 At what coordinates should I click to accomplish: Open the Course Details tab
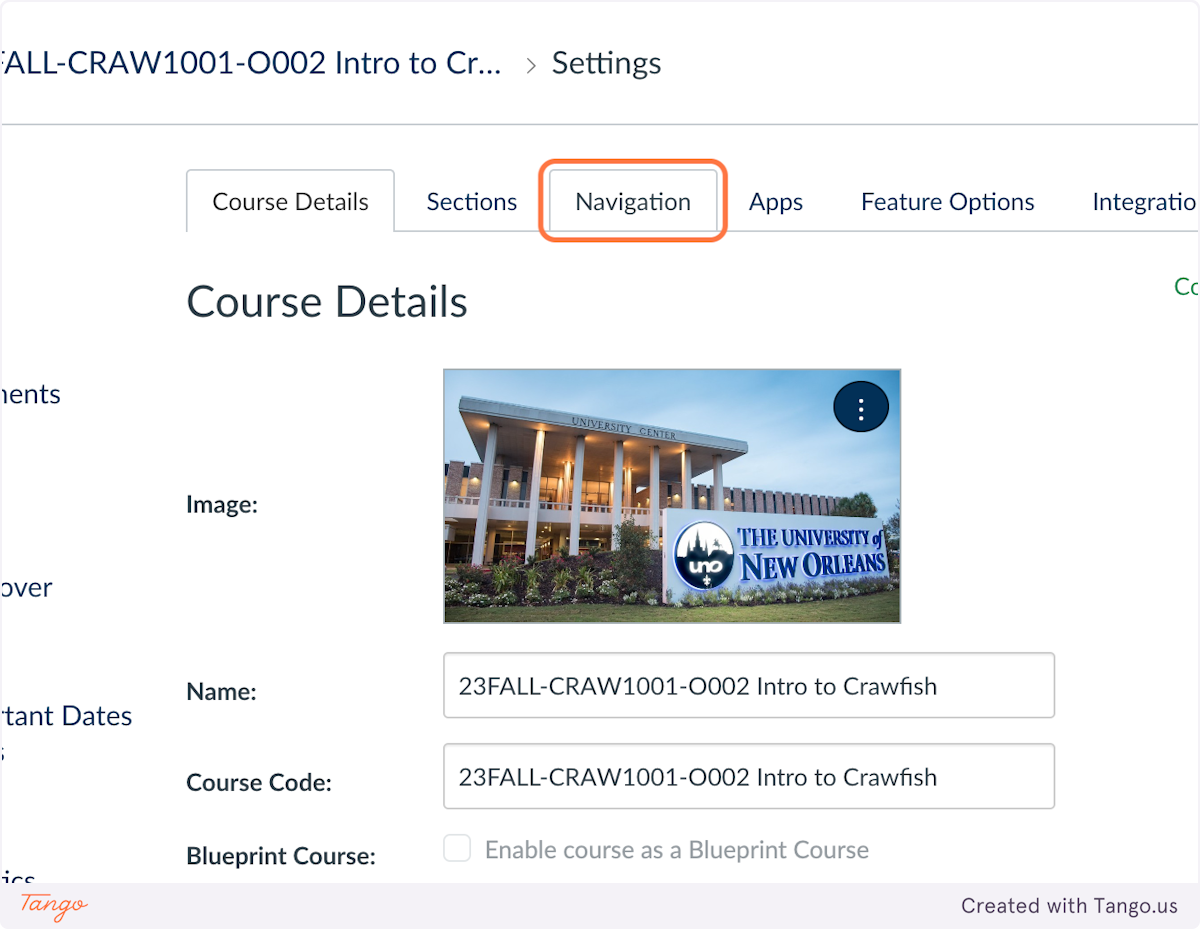(x=290, y=201)
